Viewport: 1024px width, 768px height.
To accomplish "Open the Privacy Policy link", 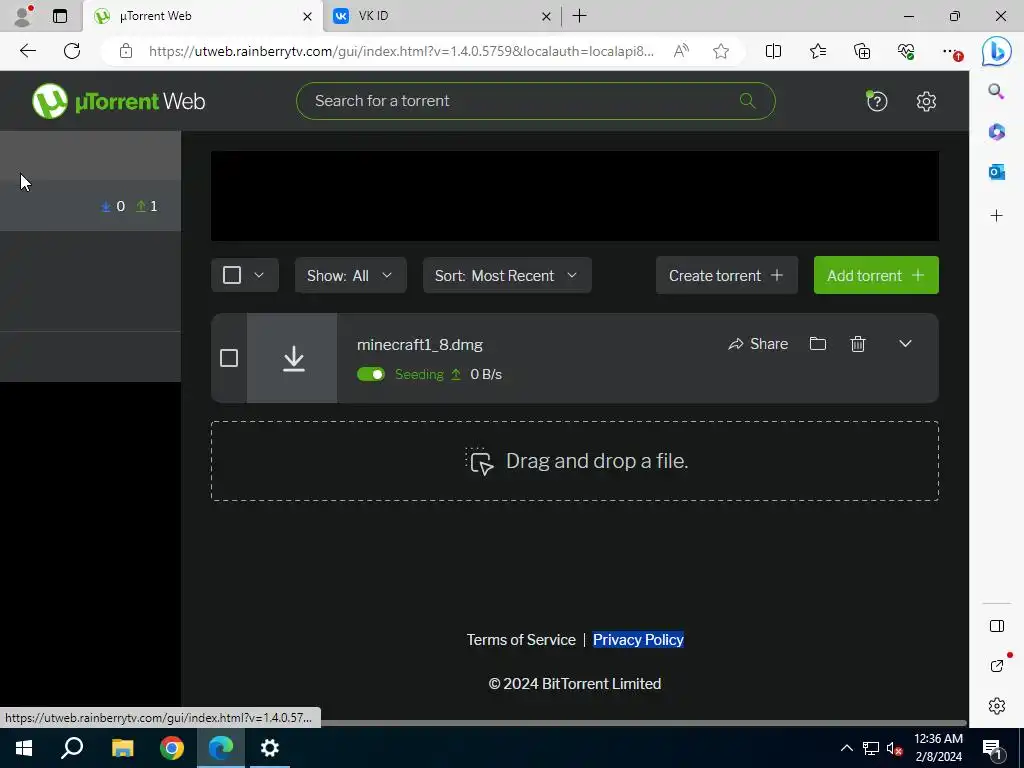I will click(638, 639).
